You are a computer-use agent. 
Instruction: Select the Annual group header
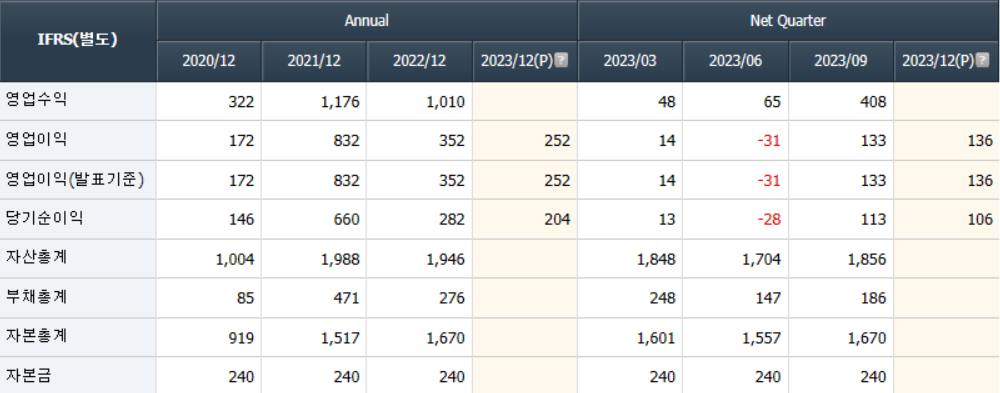pos(367,20)
